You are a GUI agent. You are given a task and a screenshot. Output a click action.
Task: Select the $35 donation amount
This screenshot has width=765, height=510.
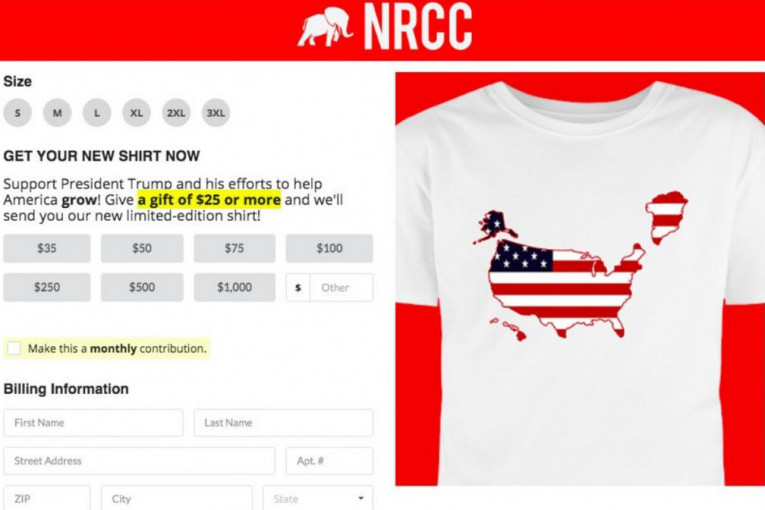pyautogui.click(x=47, y=248)
